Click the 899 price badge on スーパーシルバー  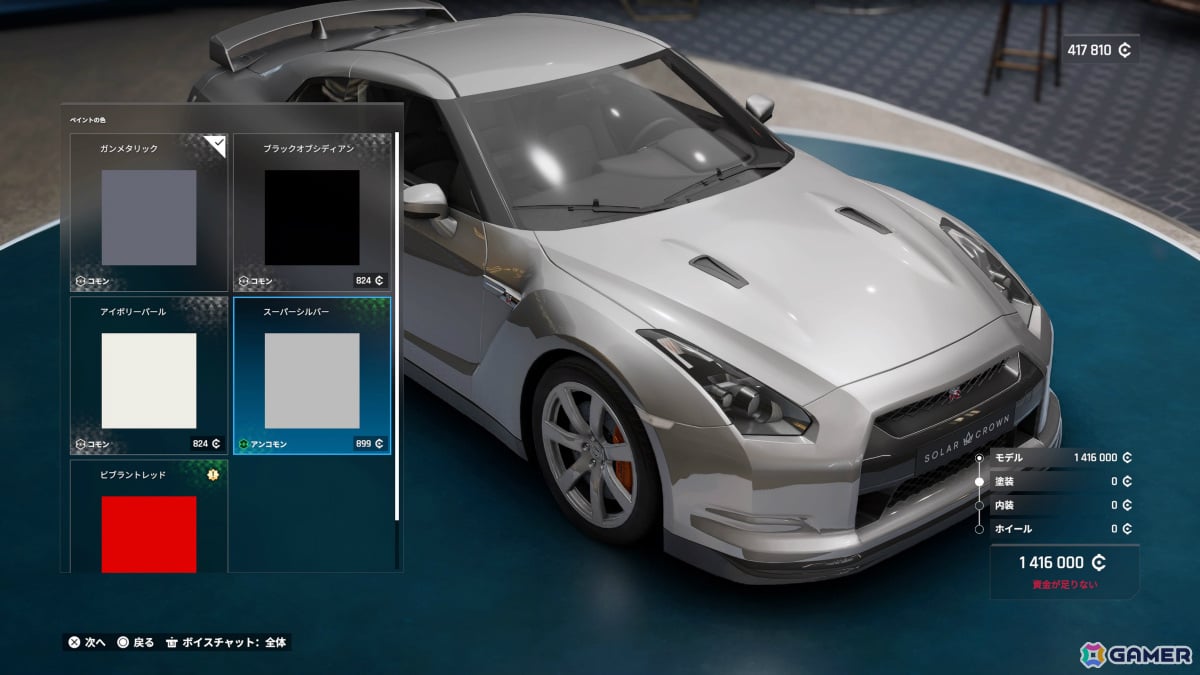coord(369,444)
